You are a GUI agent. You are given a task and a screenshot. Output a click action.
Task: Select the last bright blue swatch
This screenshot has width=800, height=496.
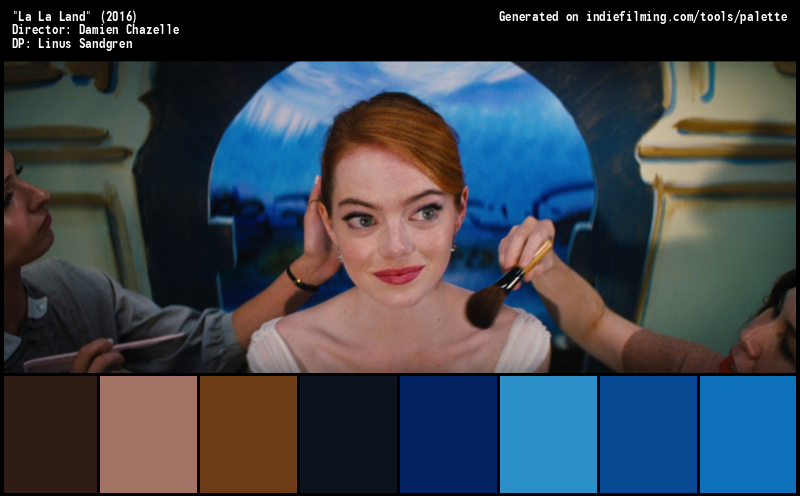pos(748,434)
